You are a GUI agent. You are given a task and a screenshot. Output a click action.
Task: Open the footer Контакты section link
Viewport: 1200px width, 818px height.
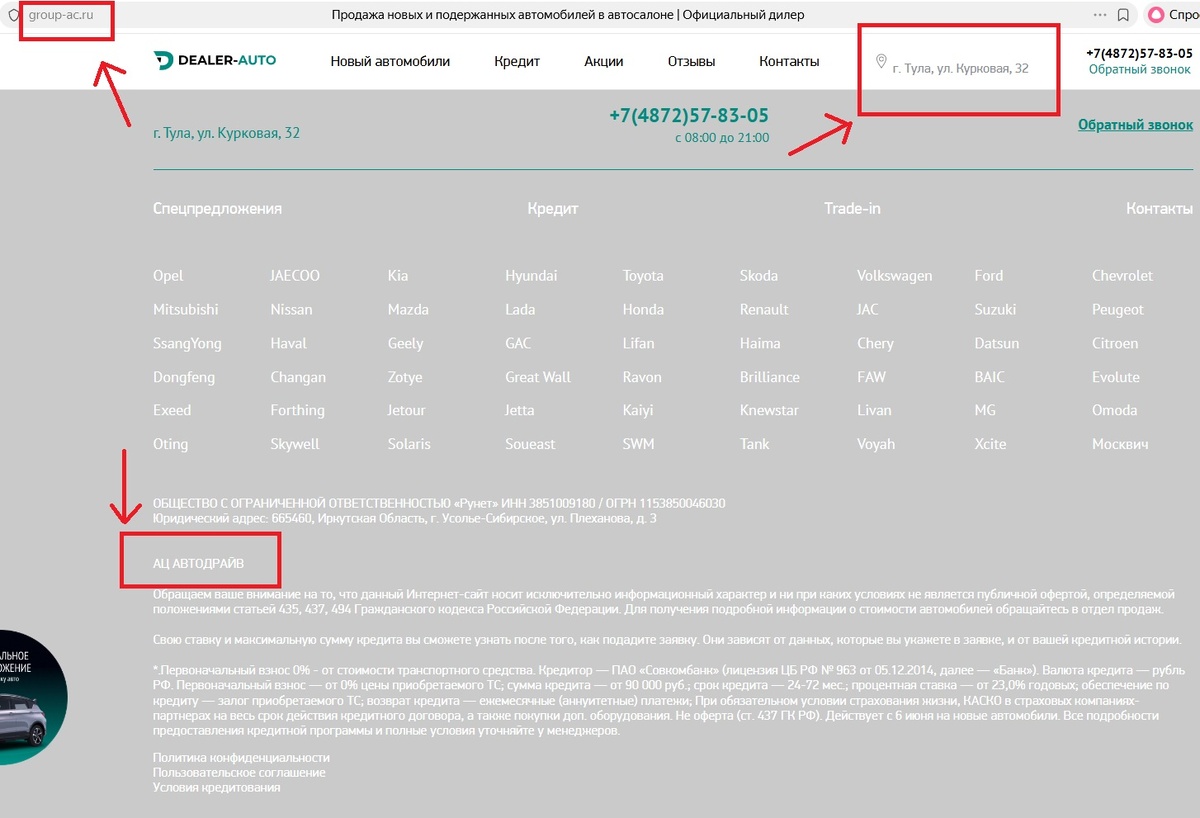pos(1160,209)
